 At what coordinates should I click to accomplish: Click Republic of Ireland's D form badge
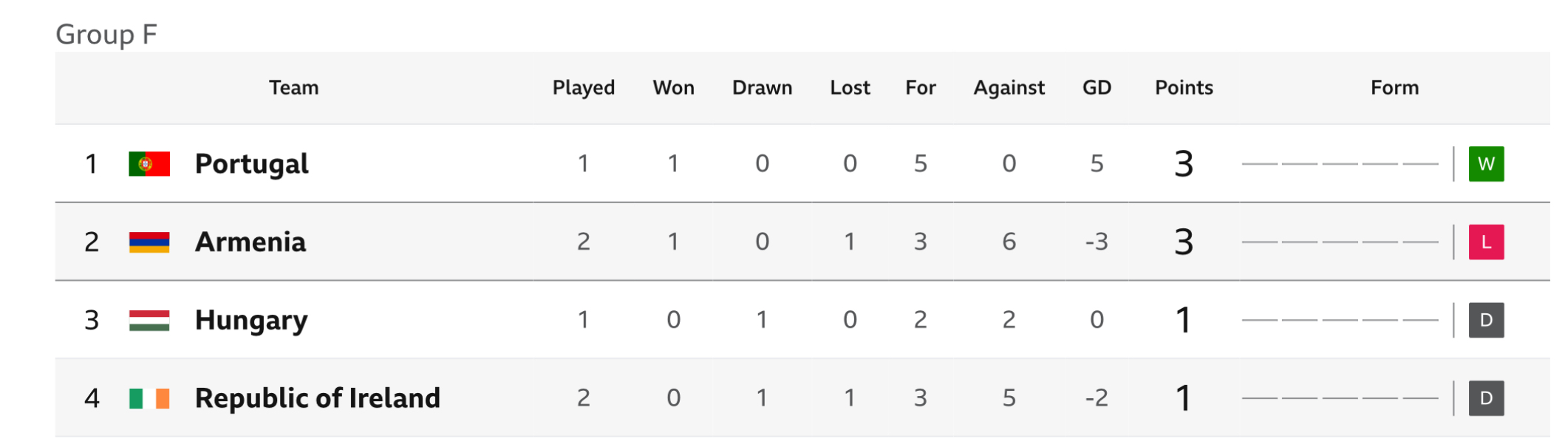1486,399
